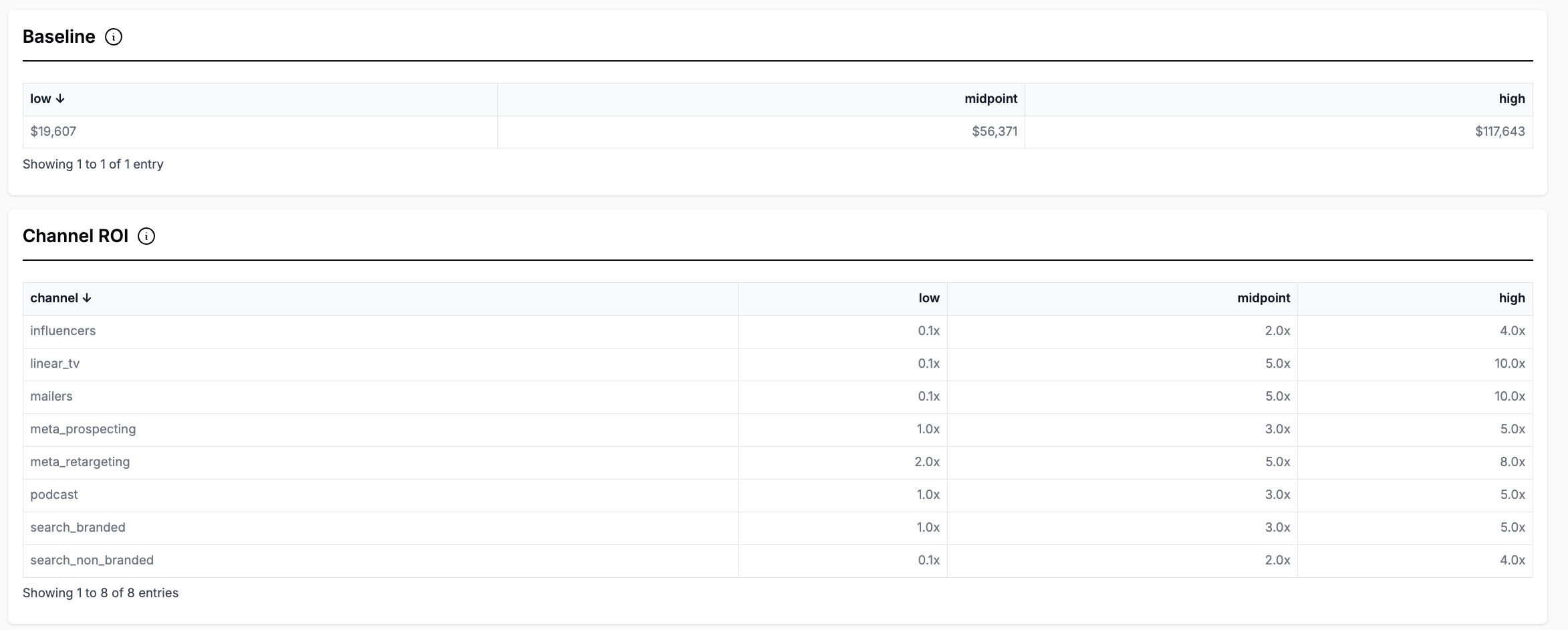Click the meta_prospecting 1.0x low value
1568x630 pixels.
pyautogui.click(x=928, y=429)
